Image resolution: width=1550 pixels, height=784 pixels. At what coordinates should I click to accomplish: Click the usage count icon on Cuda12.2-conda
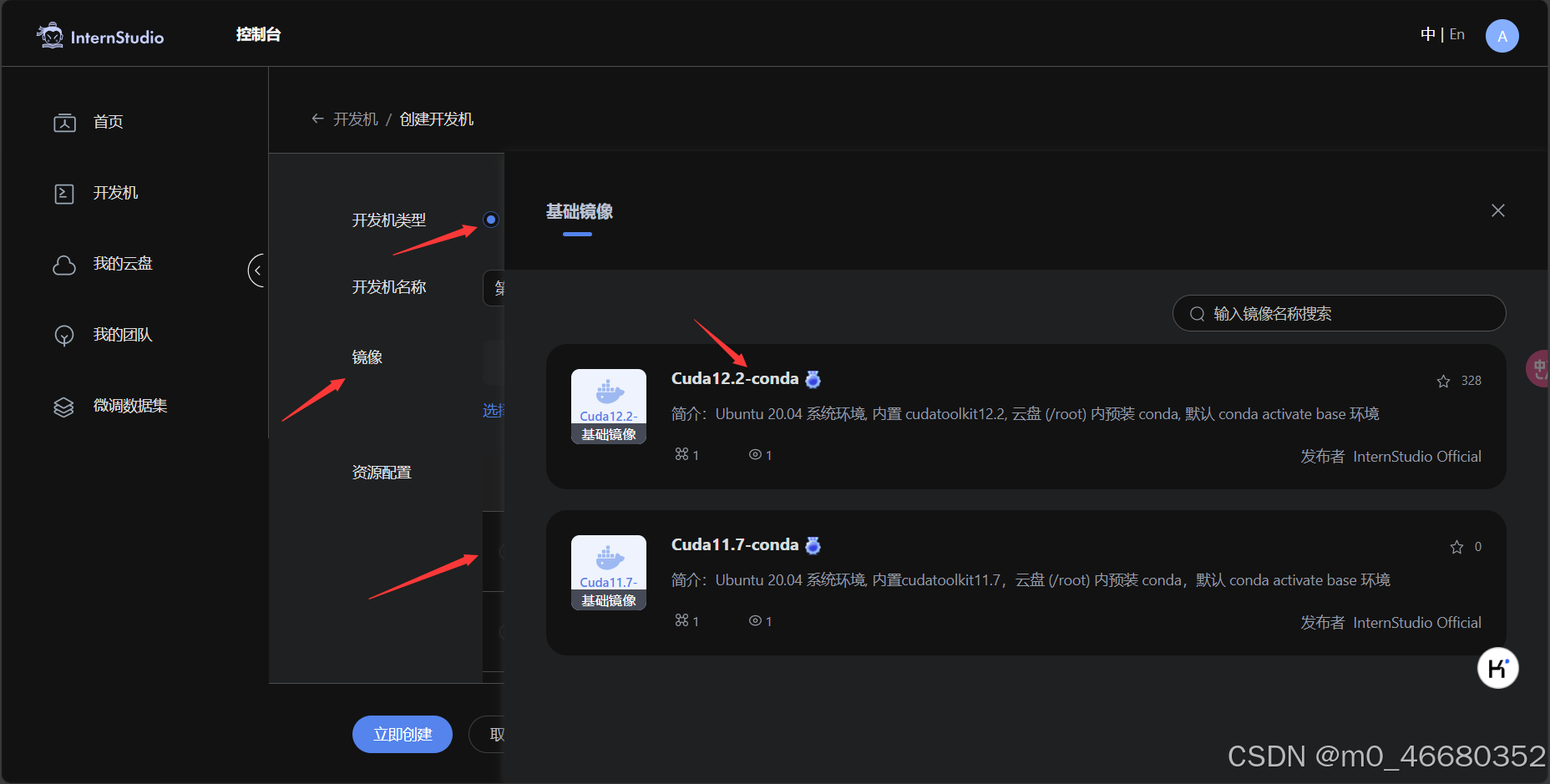point(681,454)
